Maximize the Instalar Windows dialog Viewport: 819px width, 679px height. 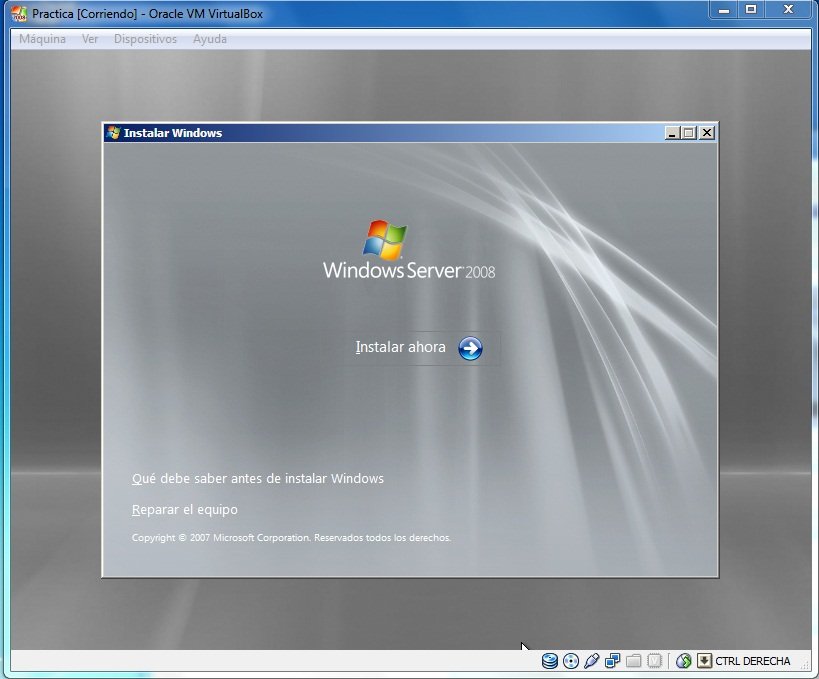coord(688,133)
